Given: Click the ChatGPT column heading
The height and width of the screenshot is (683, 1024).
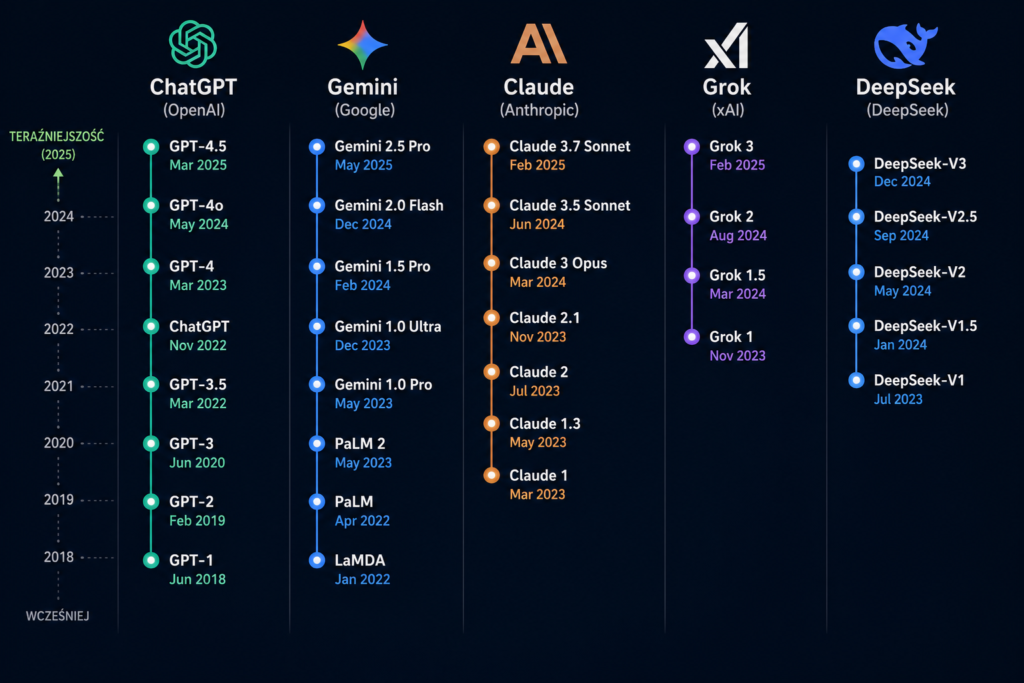Looking at the screenshot, I should click(x=194, y=87).
